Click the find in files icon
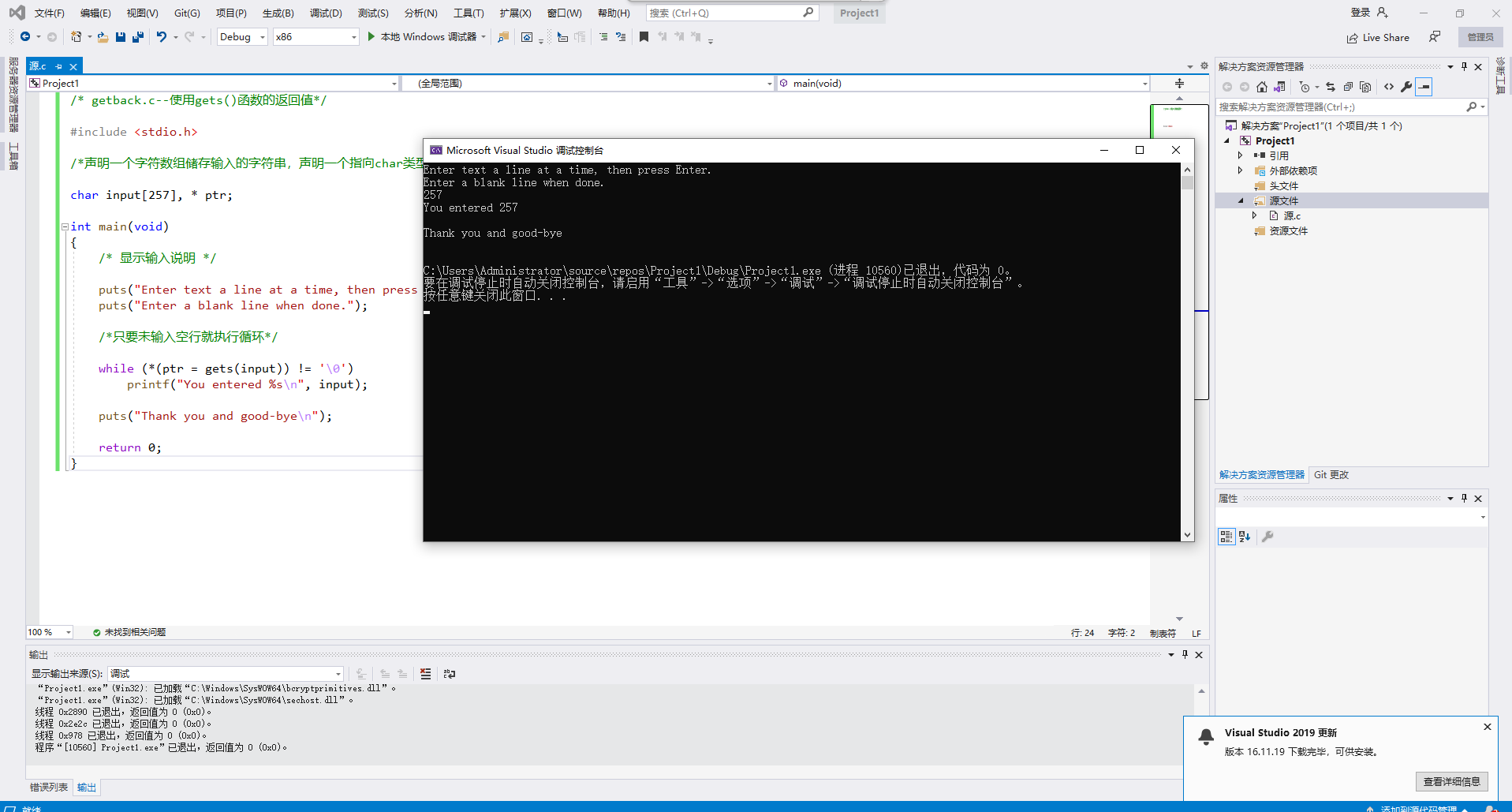The width and height of the screenshot is (1512, 812). (502, 37)
